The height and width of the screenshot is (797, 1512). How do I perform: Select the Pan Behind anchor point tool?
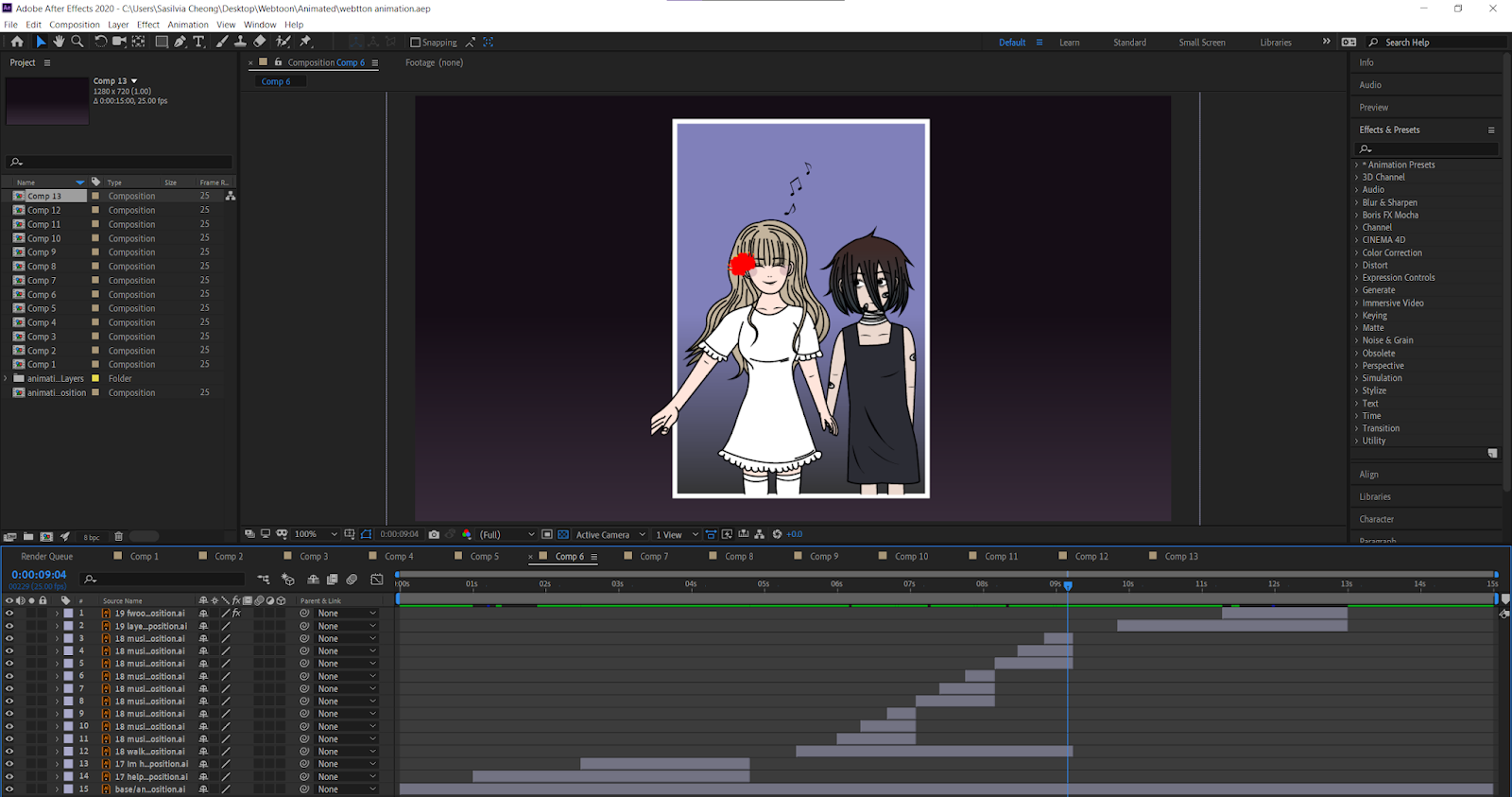[138, 42]
